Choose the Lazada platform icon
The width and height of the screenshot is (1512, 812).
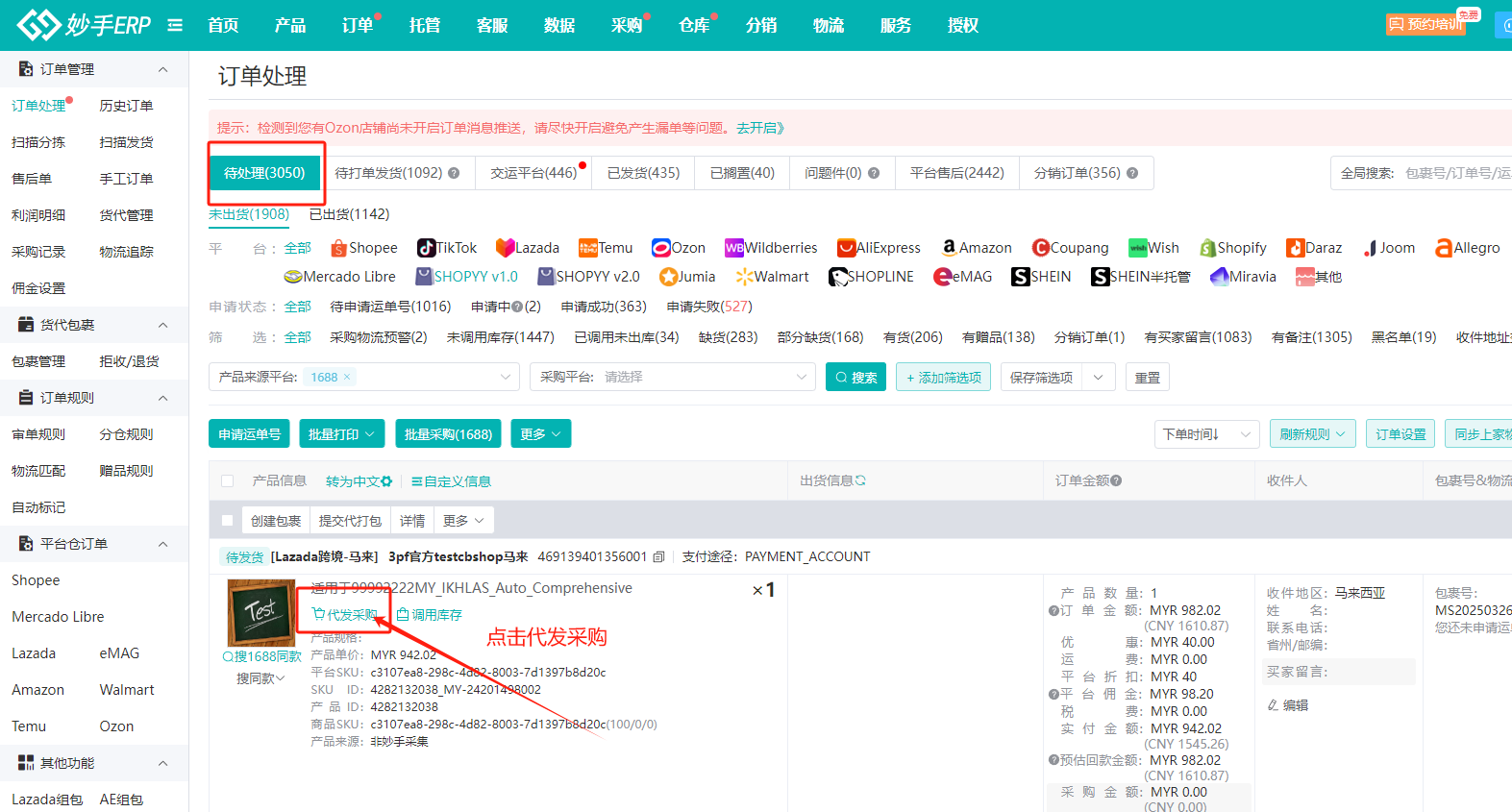coord(505,248)
